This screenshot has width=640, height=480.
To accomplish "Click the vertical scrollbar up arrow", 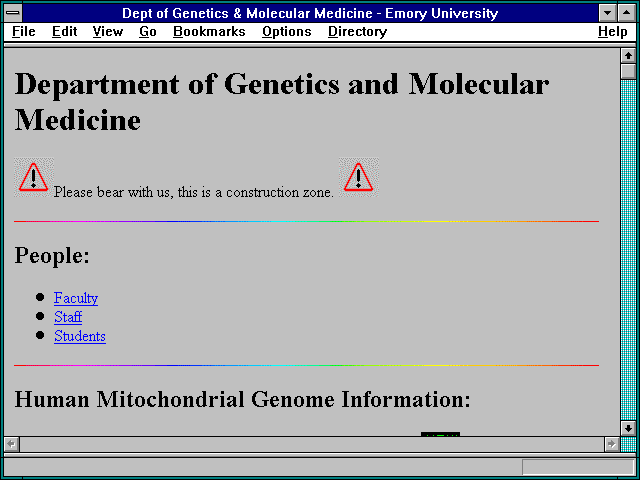I will tap(628, 56).
